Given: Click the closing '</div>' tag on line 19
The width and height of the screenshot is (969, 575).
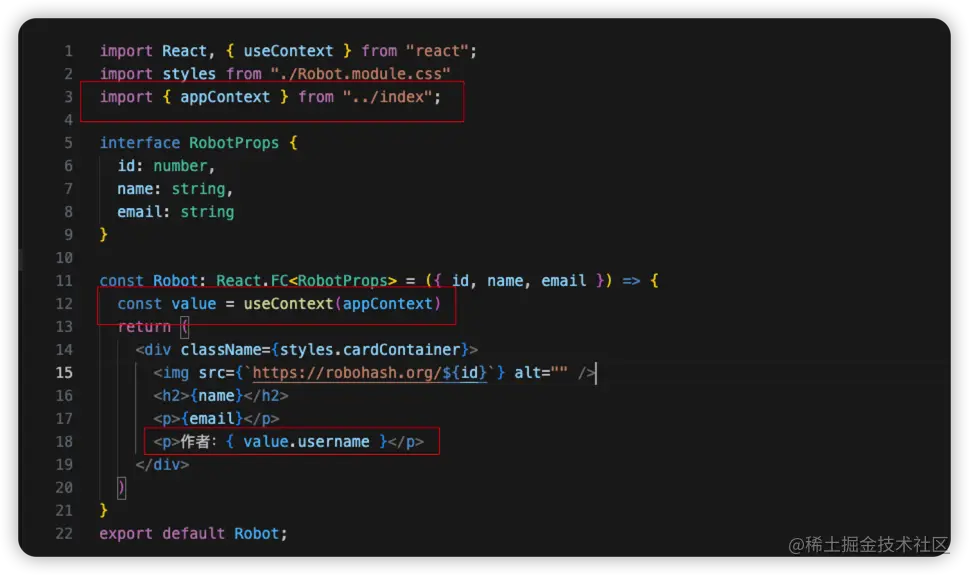Looking at the screenshot, I should point(163,464).
